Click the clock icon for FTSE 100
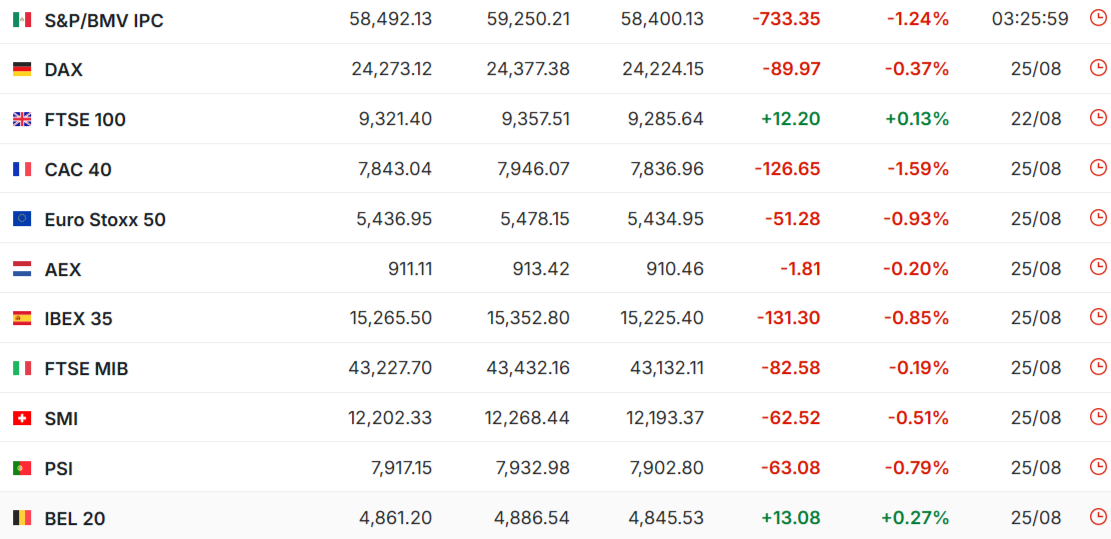1111x539 pixels. [x=1097, y=118]
